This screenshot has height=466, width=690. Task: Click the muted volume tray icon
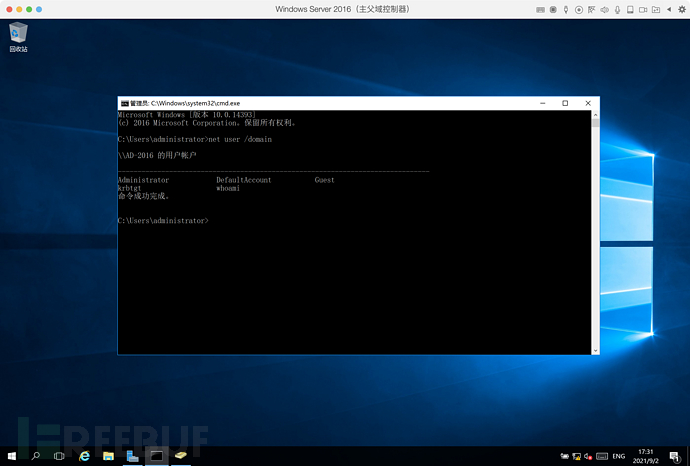pos(588,456)
